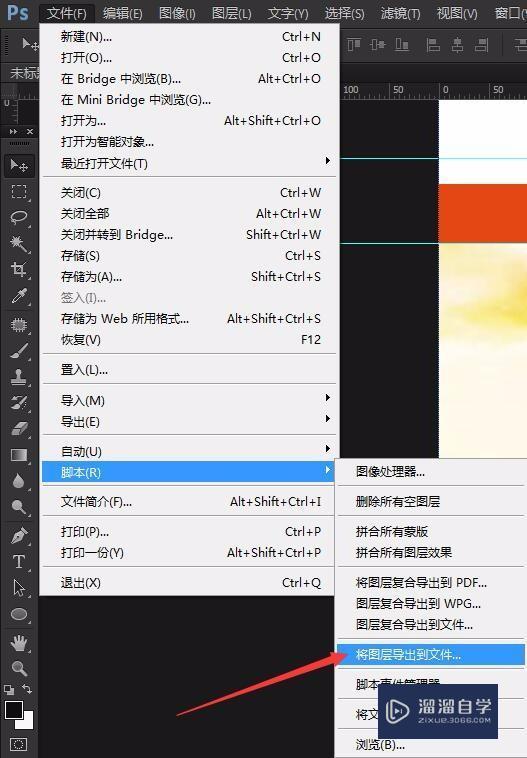Choose 打印(P)... menu entry

click(x=189, y=531)
